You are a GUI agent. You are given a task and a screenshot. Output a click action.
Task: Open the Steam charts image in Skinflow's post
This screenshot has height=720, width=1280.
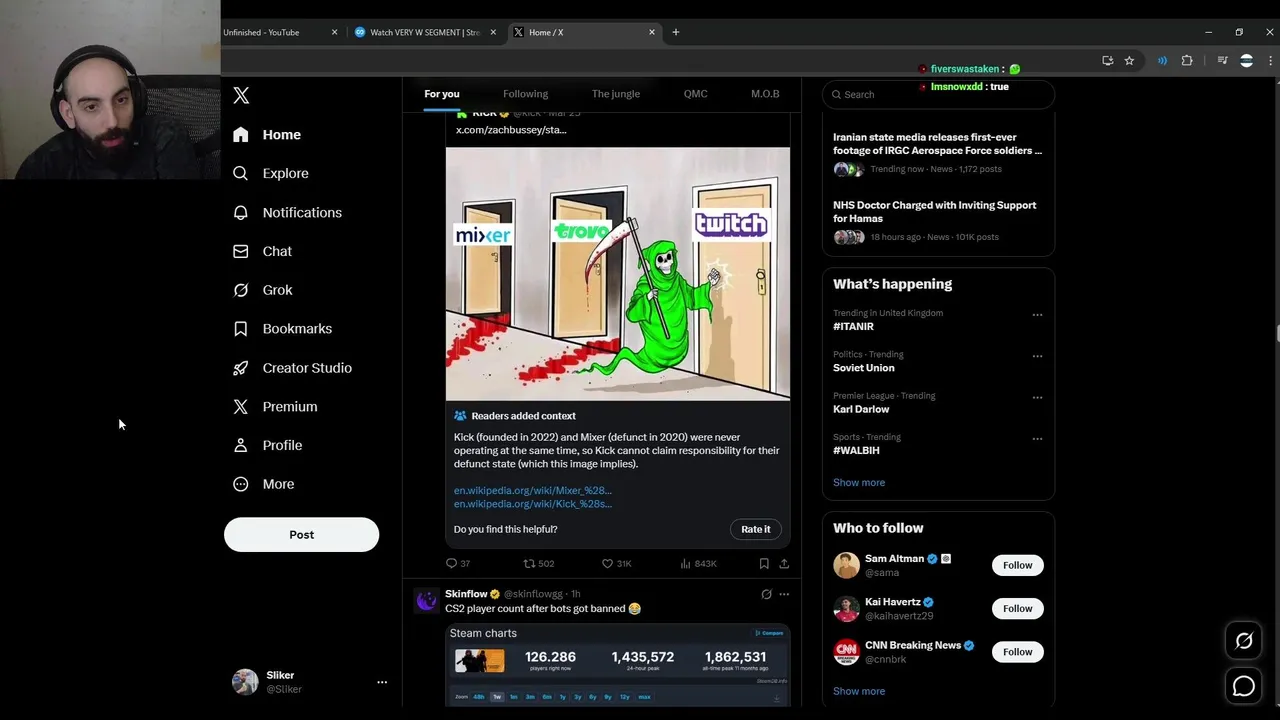point(618,666)
